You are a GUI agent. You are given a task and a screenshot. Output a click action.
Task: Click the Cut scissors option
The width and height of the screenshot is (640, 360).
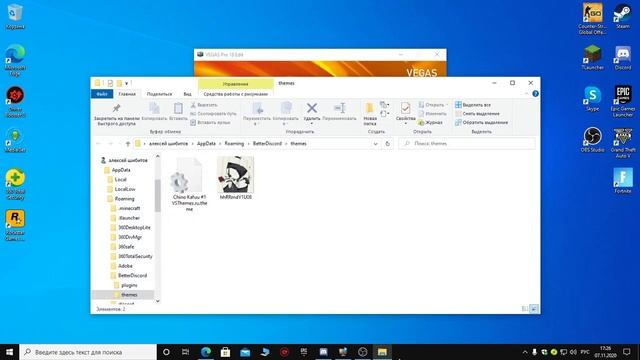(204, 105)
